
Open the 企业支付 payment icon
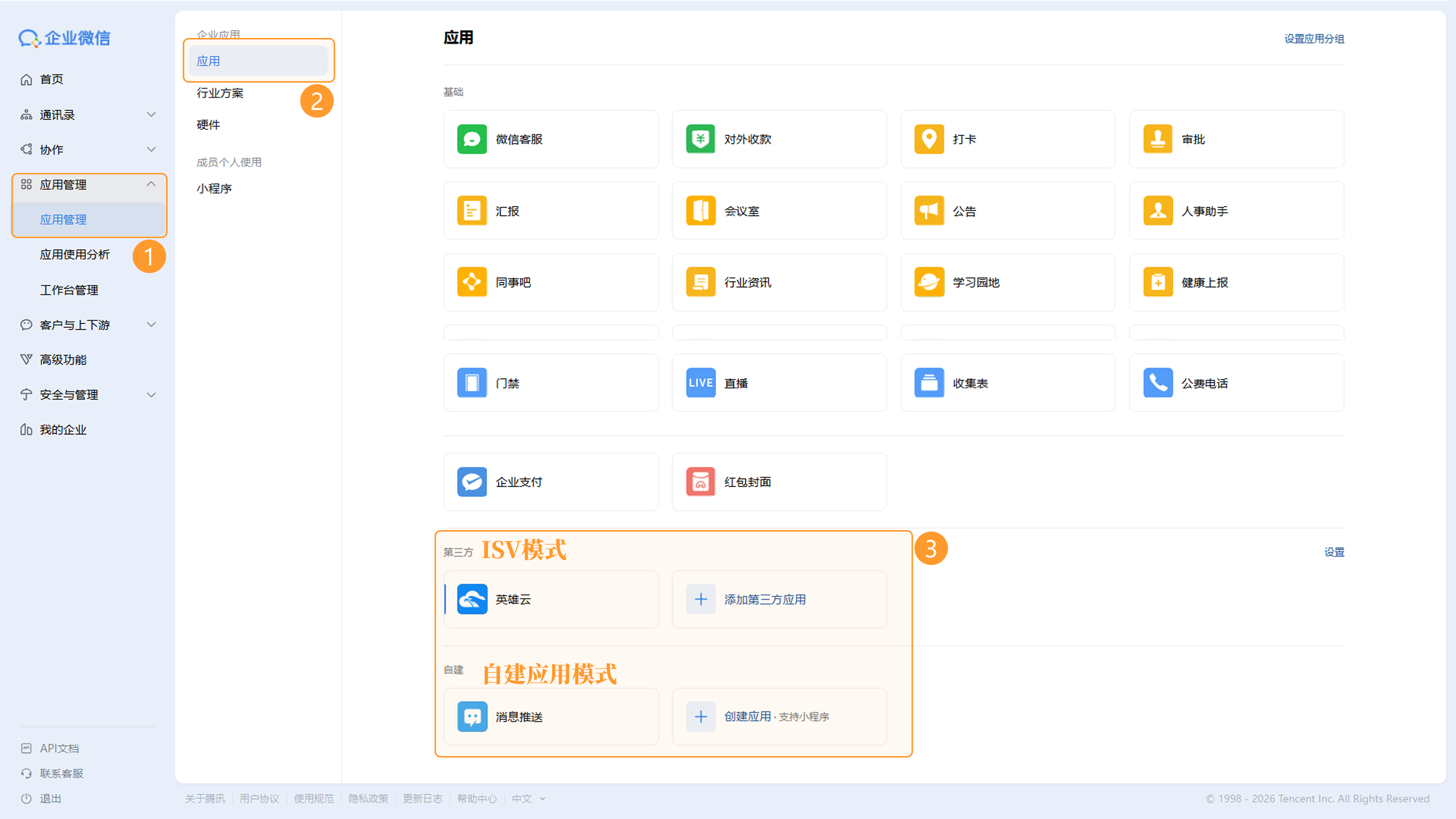[472, 482]
